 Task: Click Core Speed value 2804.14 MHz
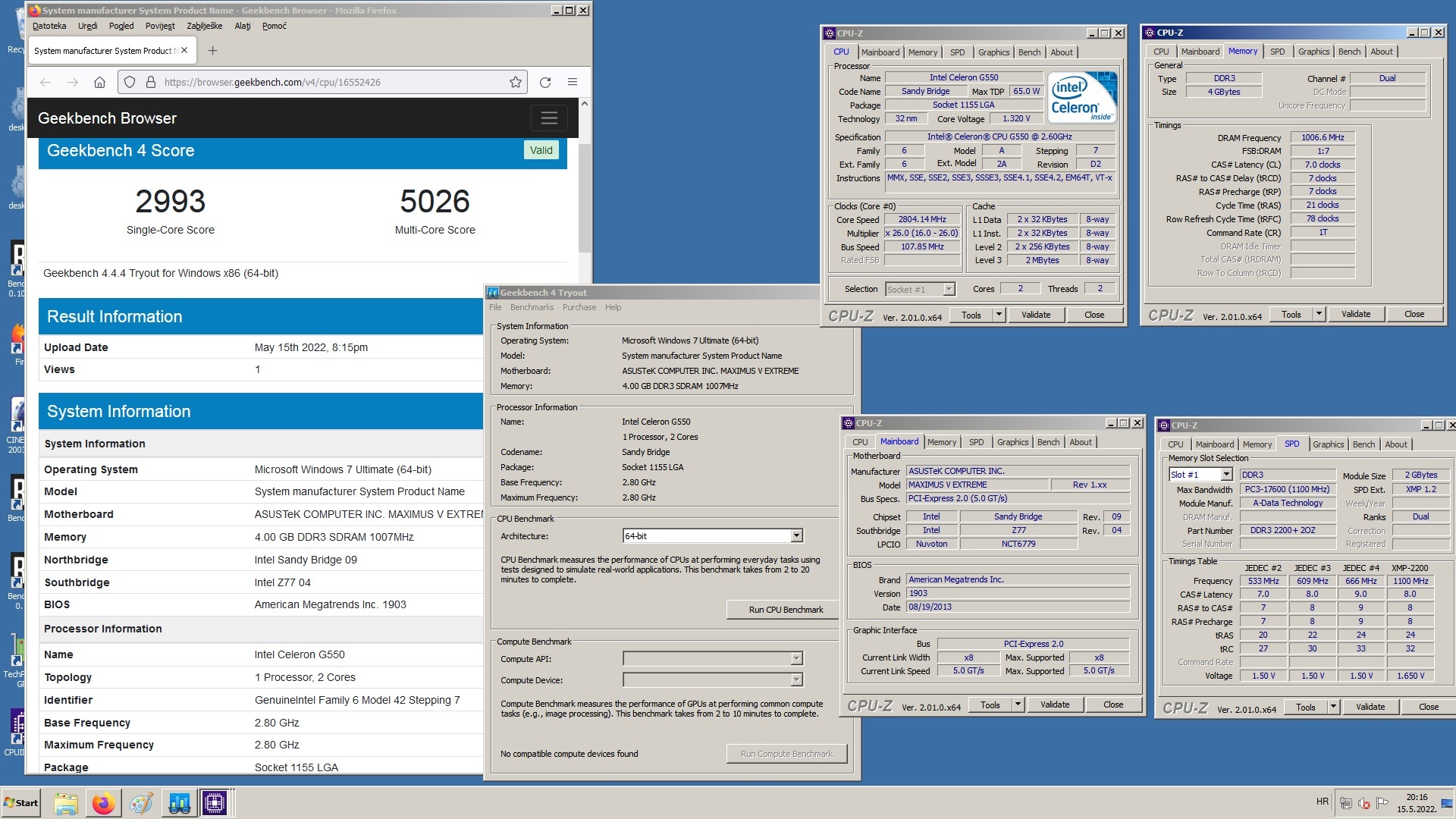tap(922, 219)
